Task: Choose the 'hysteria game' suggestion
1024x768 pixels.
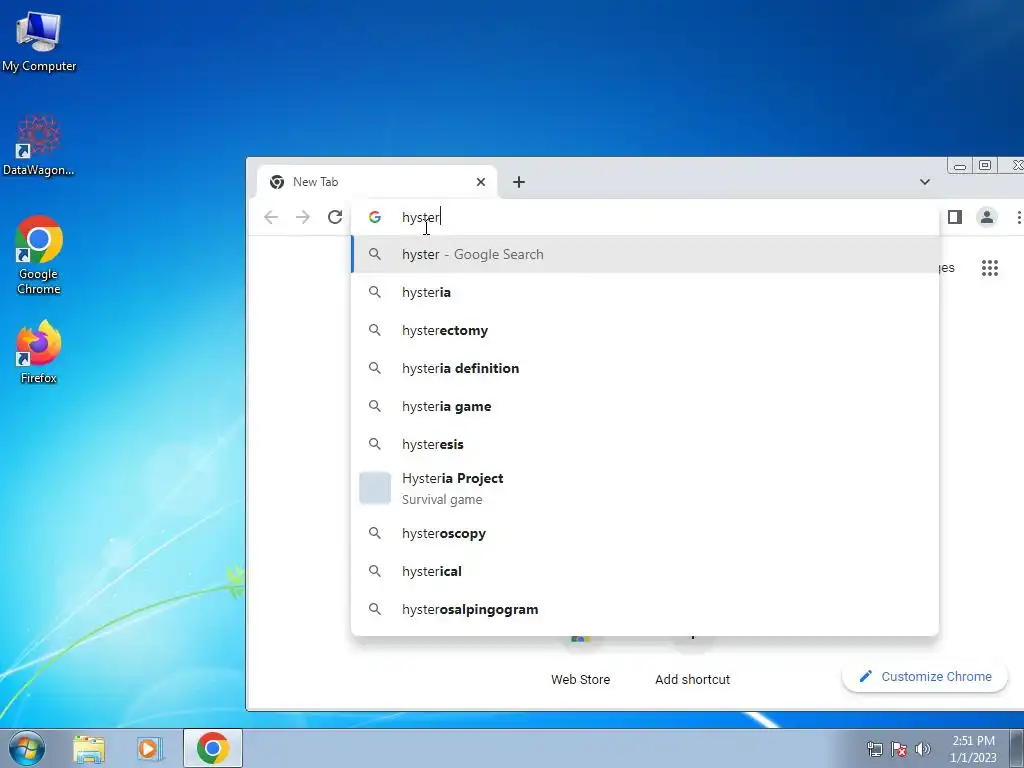Action: (x=645, y=406)
